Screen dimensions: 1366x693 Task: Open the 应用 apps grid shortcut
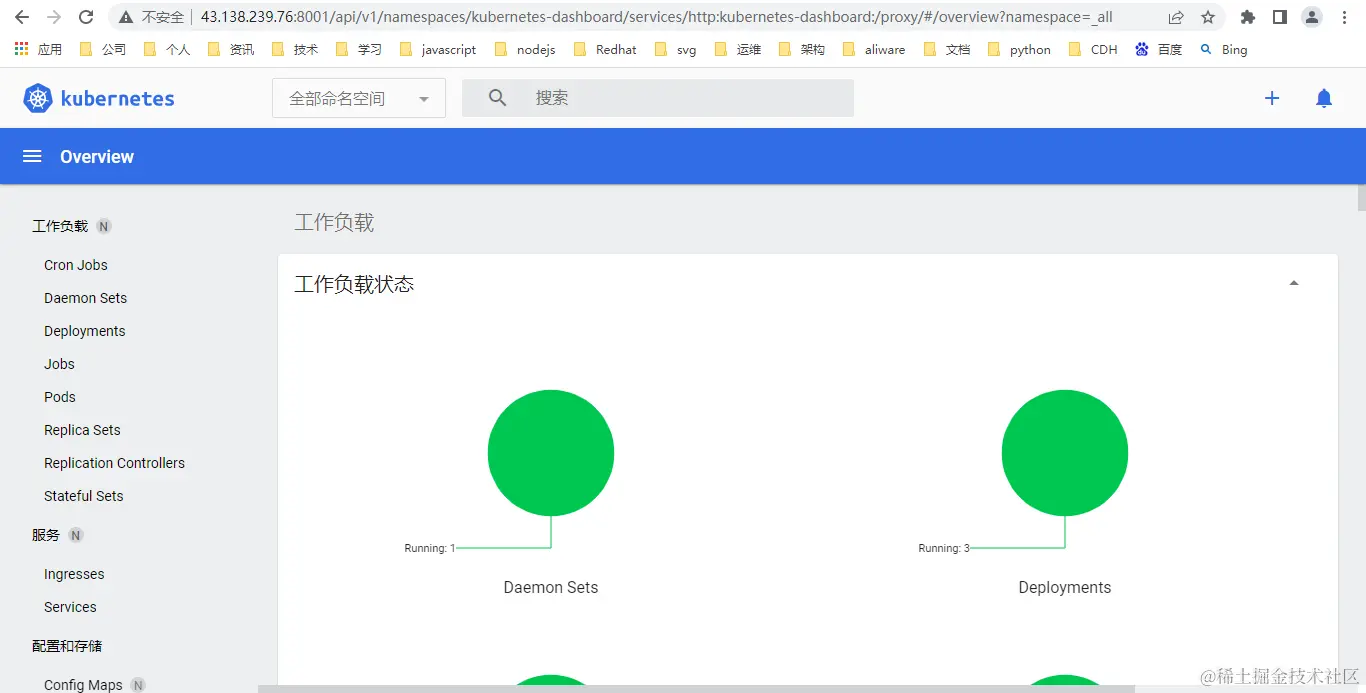38,49
